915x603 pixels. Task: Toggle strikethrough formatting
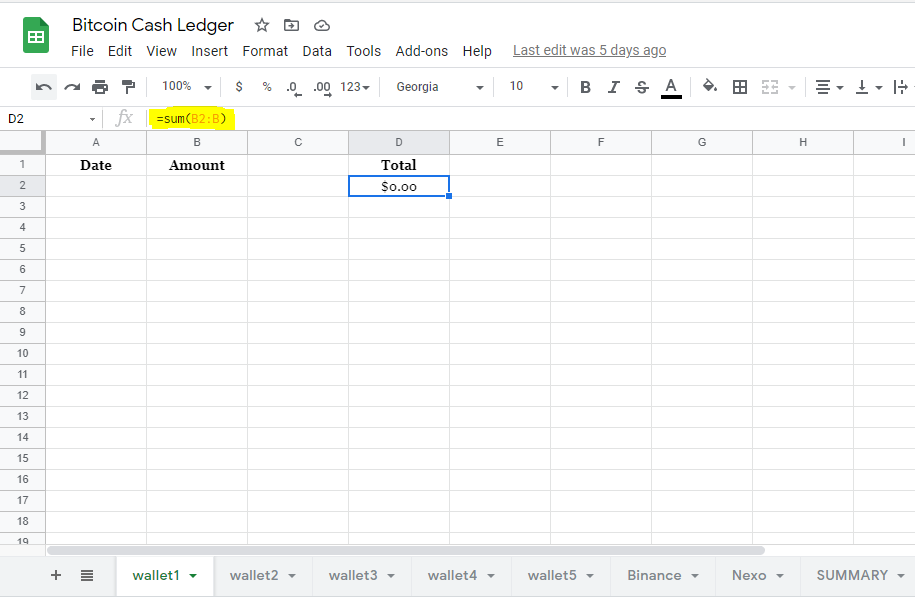[x=641, y=87]
